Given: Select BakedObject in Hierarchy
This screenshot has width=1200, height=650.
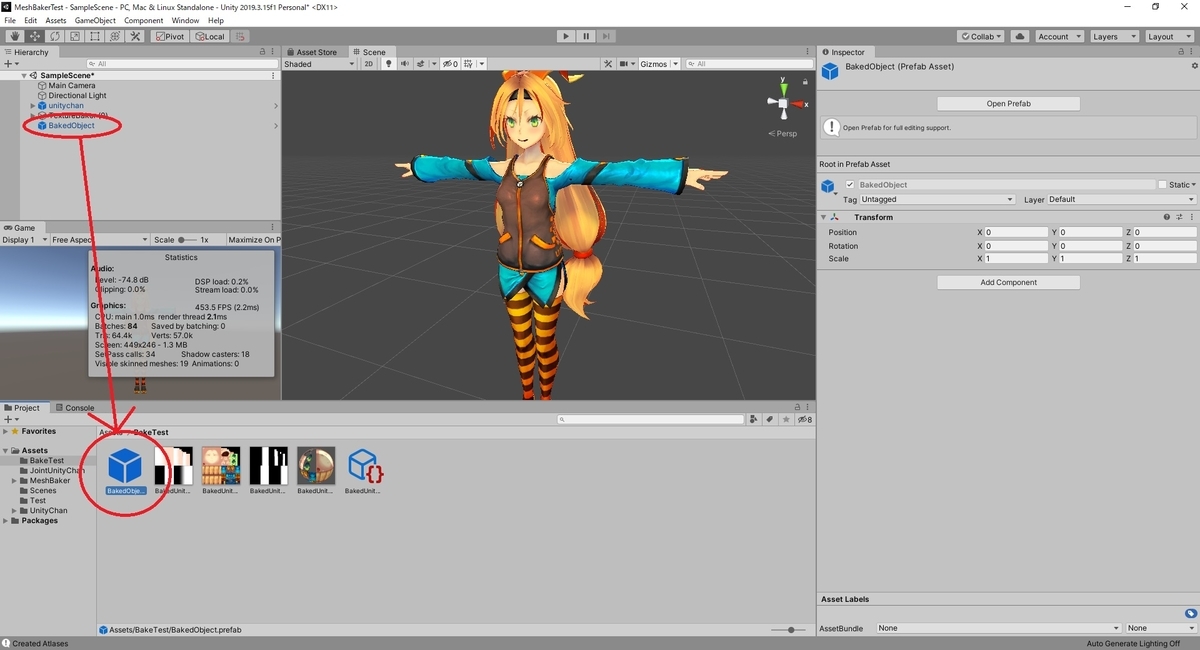Looking at the screenshot, I should click(71, 126).
